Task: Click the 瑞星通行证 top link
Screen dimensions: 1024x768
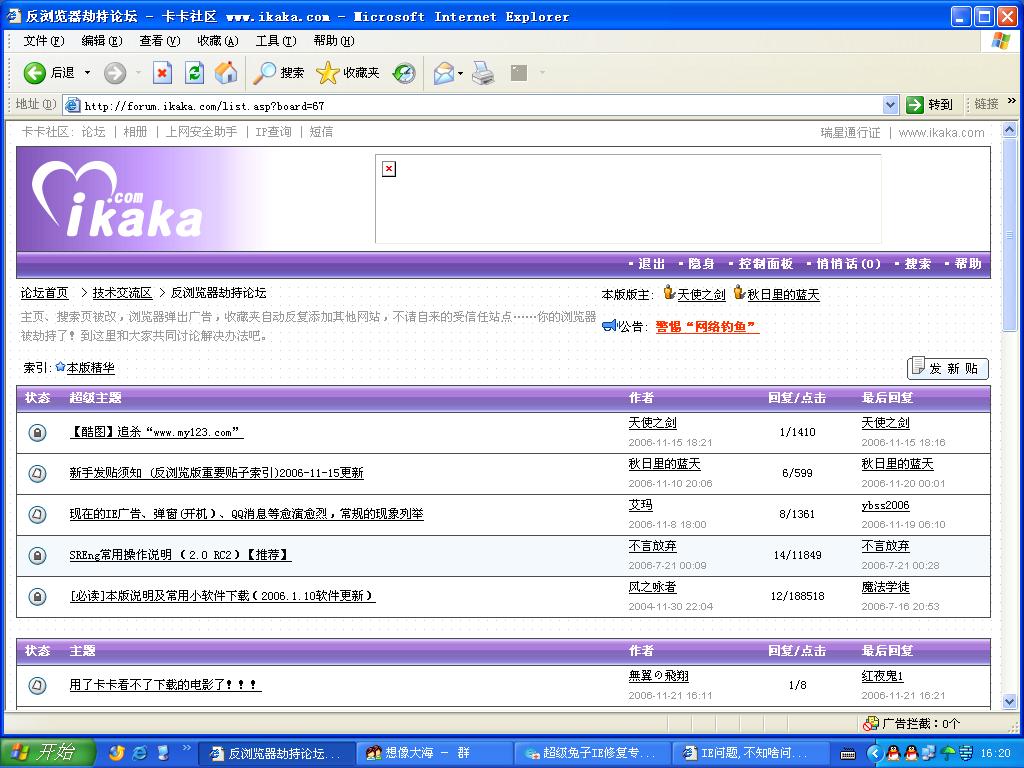Action: 850,133
